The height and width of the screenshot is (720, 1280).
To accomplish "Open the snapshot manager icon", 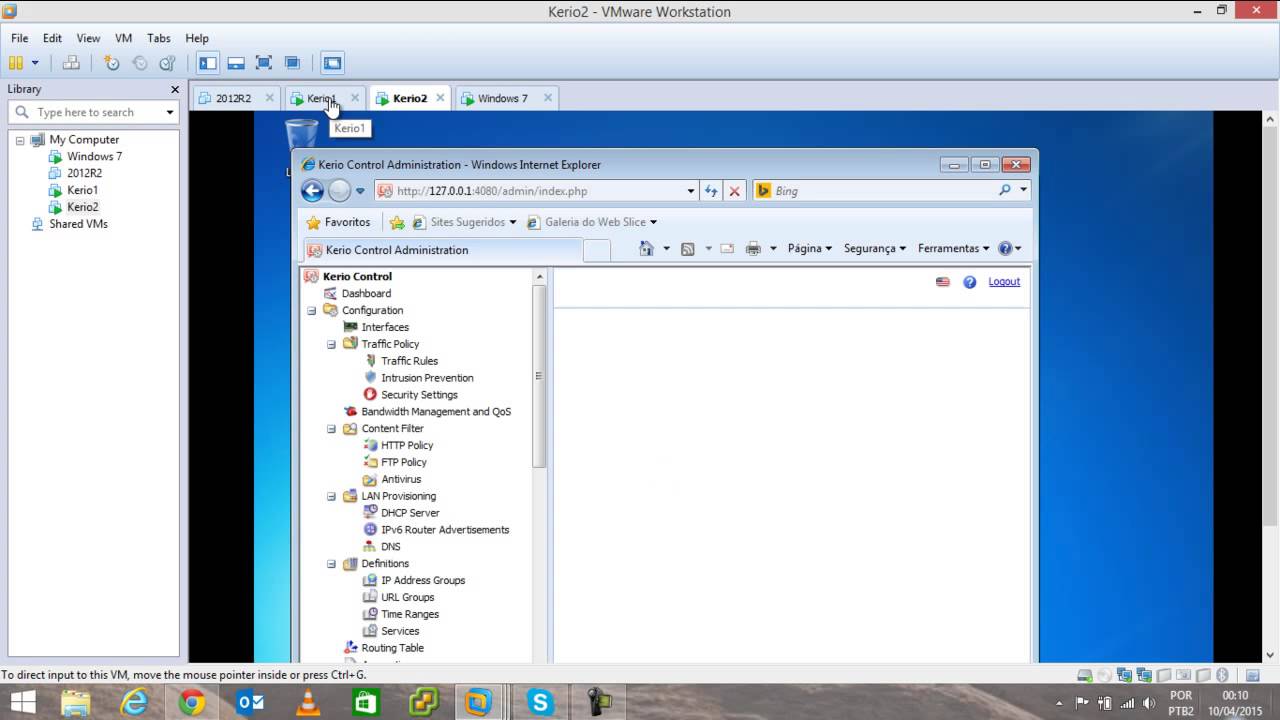I will 168,63.
